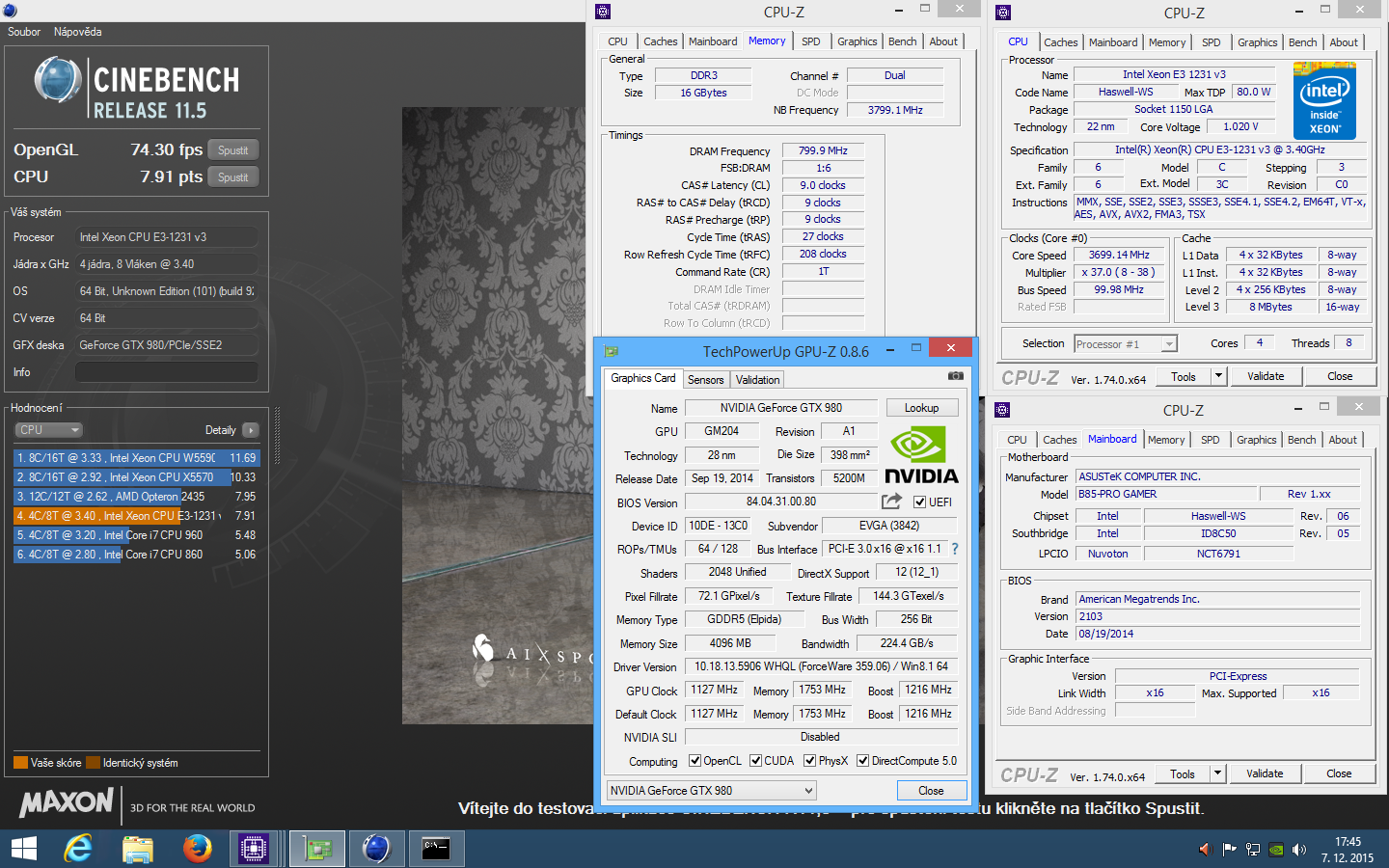This screenshot has height=868, width=1389.
Task: Open the SPD tab in CPU-Z CPU window
Action: (x=1212, y=42)
